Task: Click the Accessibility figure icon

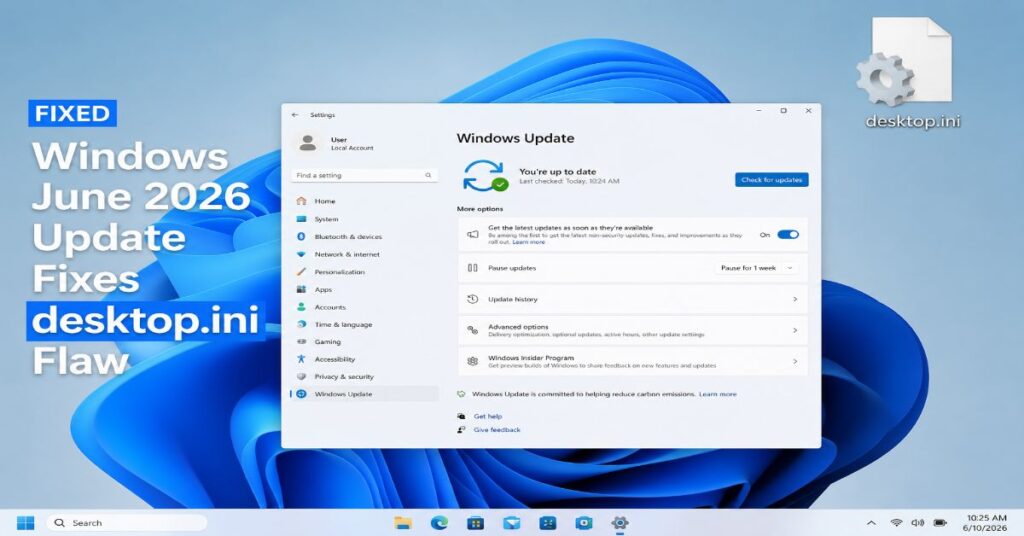Action: (301, 359)
